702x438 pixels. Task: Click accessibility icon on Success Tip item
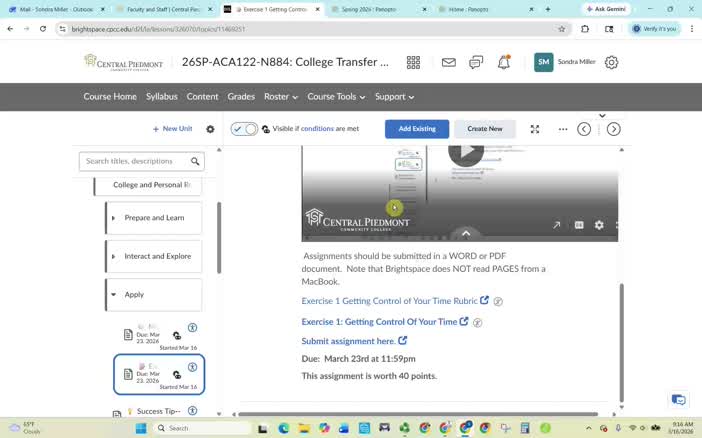(193, 410)
